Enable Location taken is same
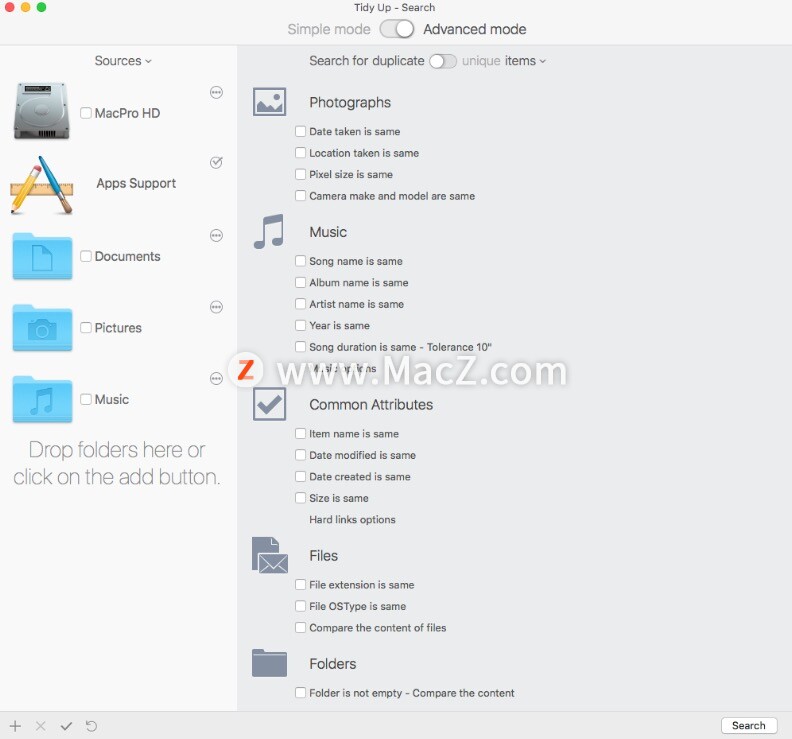The height and width of the screenshot is (739, 792). (301, 153)
